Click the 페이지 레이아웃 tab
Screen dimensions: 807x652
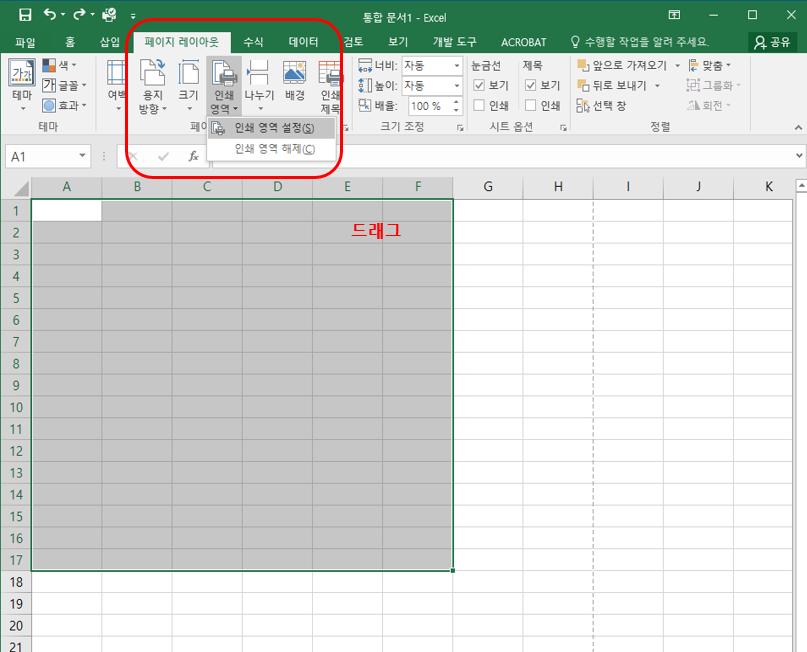[x=182, y=42]
